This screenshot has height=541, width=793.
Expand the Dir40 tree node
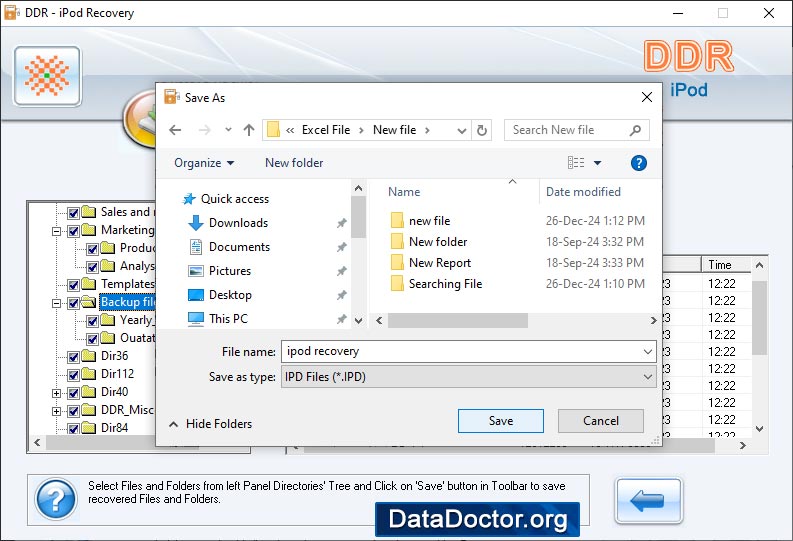[57, 393]
